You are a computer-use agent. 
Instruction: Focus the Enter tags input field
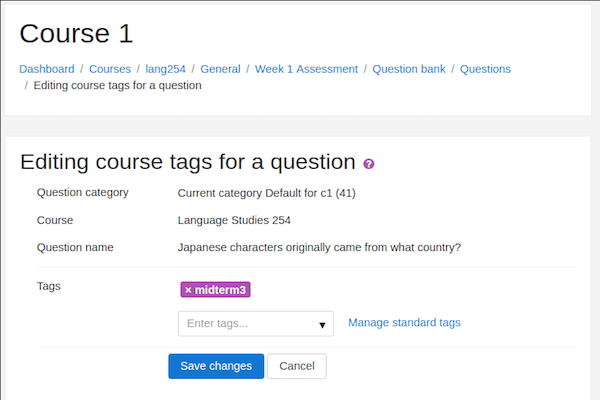[256, 324]
